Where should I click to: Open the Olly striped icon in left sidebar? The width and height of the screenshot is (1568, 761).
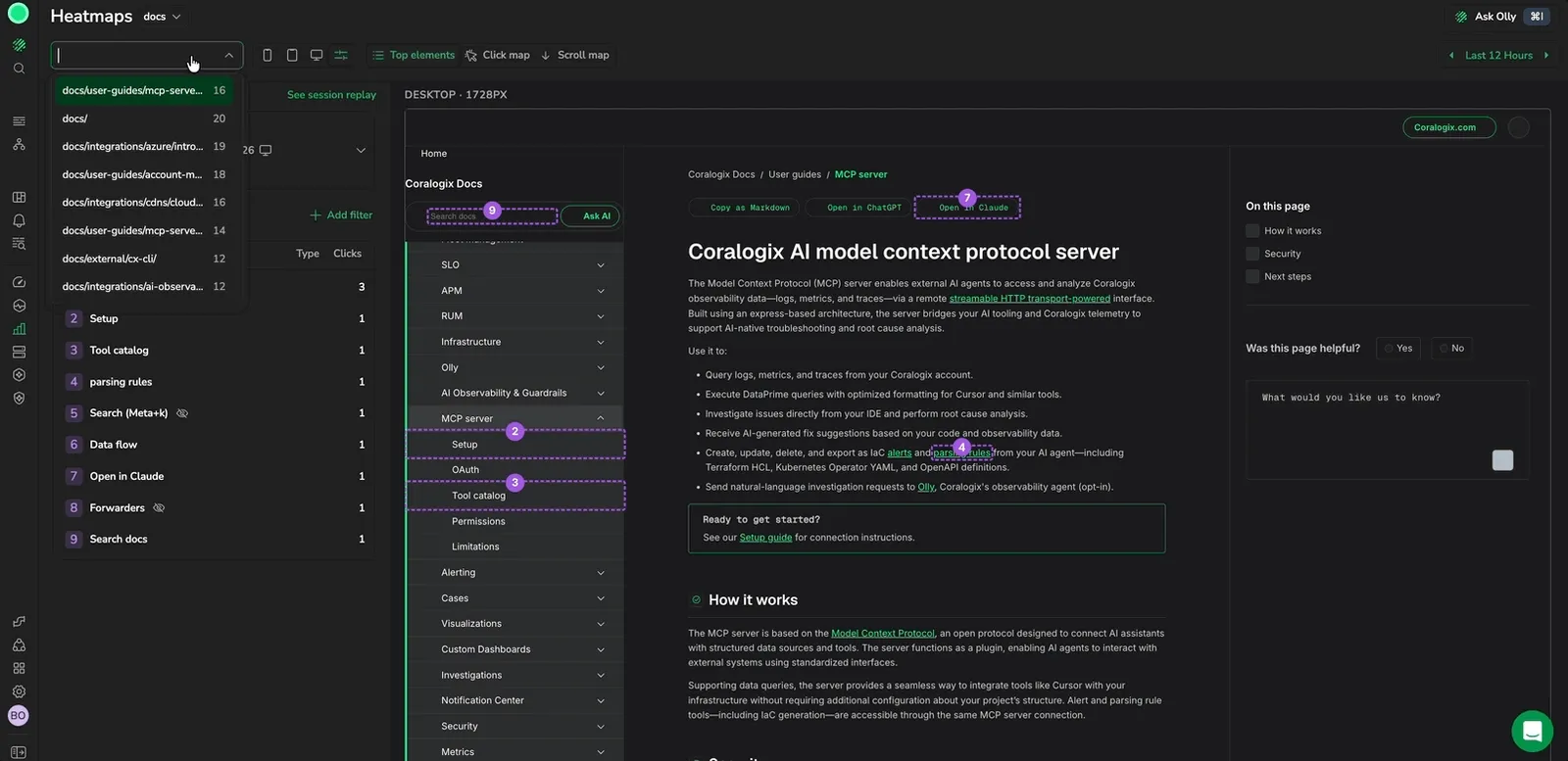[19, 45]
